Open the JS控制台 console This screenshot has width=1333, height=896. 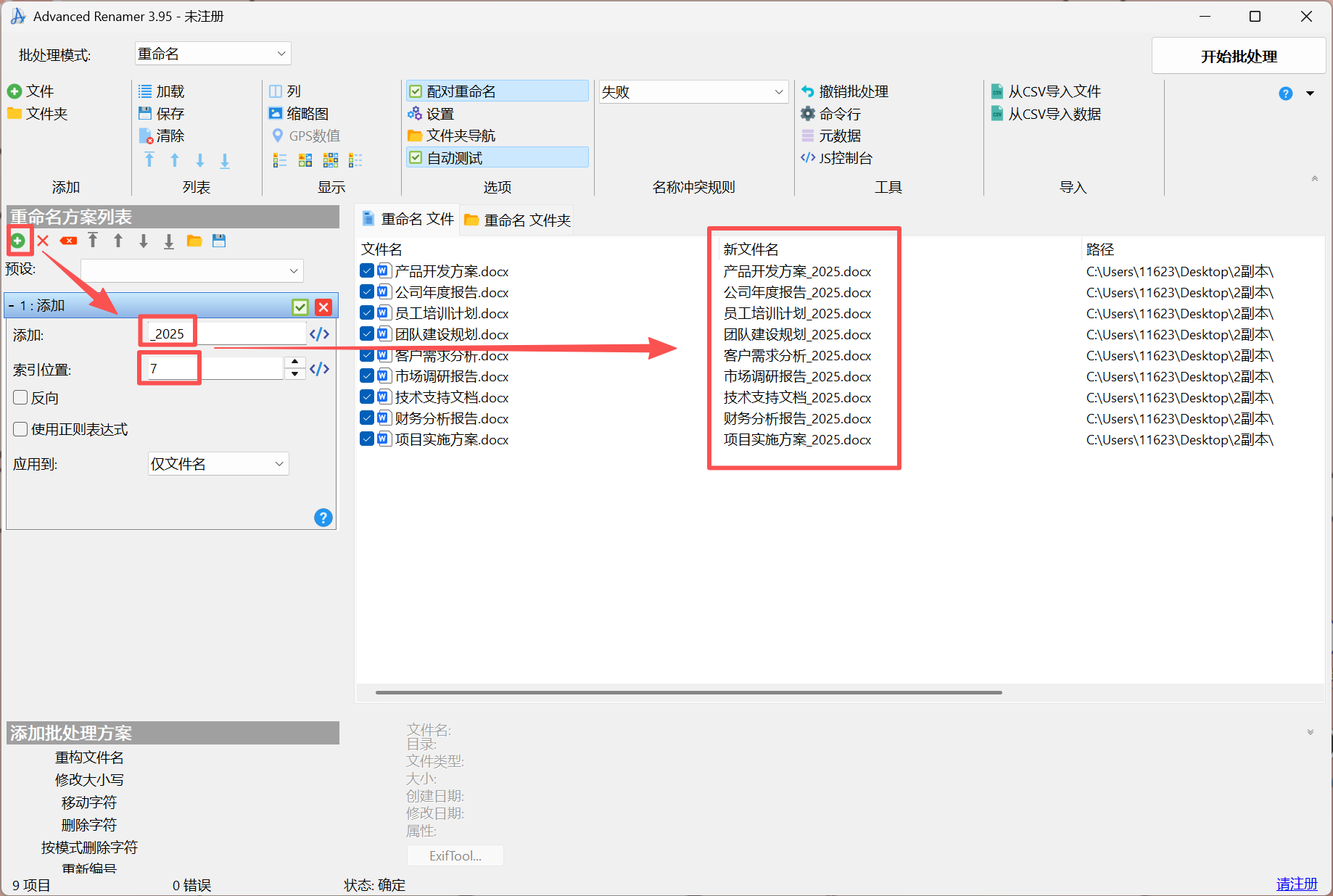pyautogui.click(x=837, y=158)
